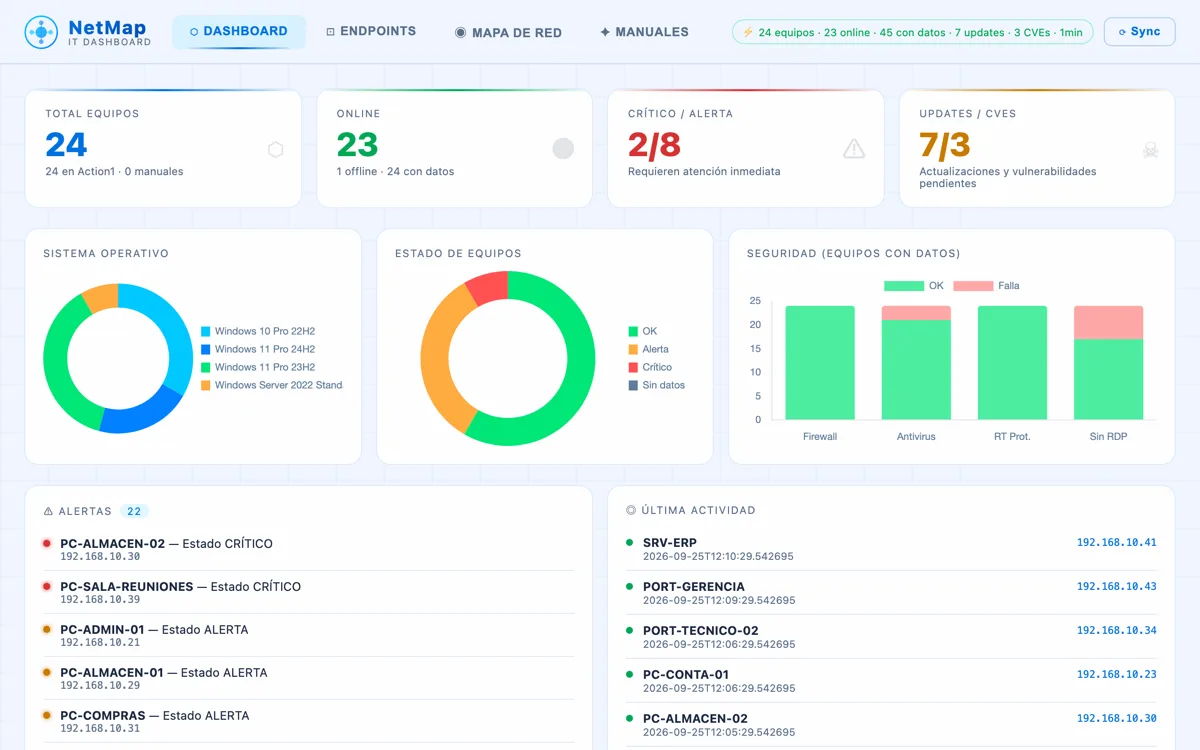Click the Crítico/Alerta value 2/8

(654, 145)
